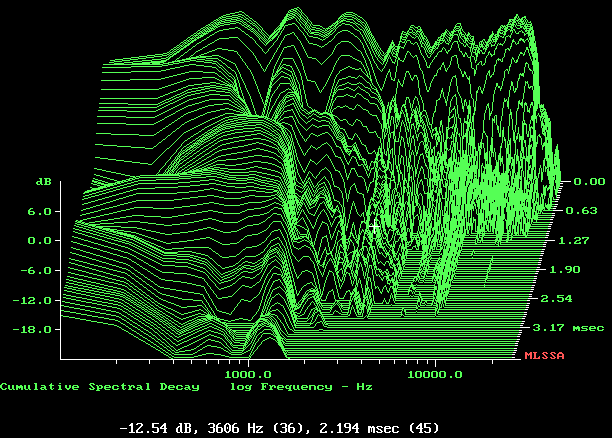
Task: Click the 0.63 time axis value
Action: 582,211
